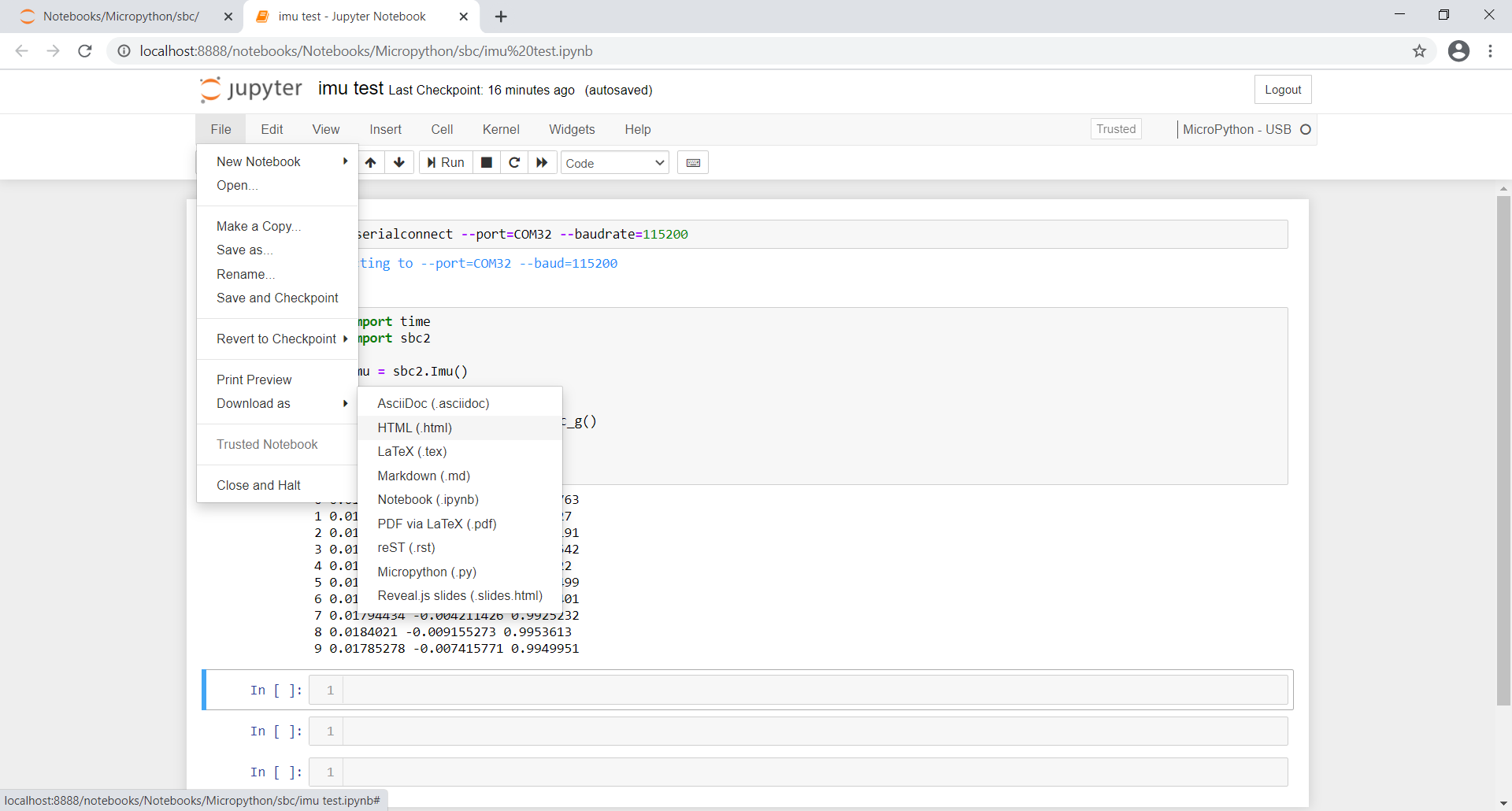Expand Revert to Checkpoint submenu

[x=277, y=339]
